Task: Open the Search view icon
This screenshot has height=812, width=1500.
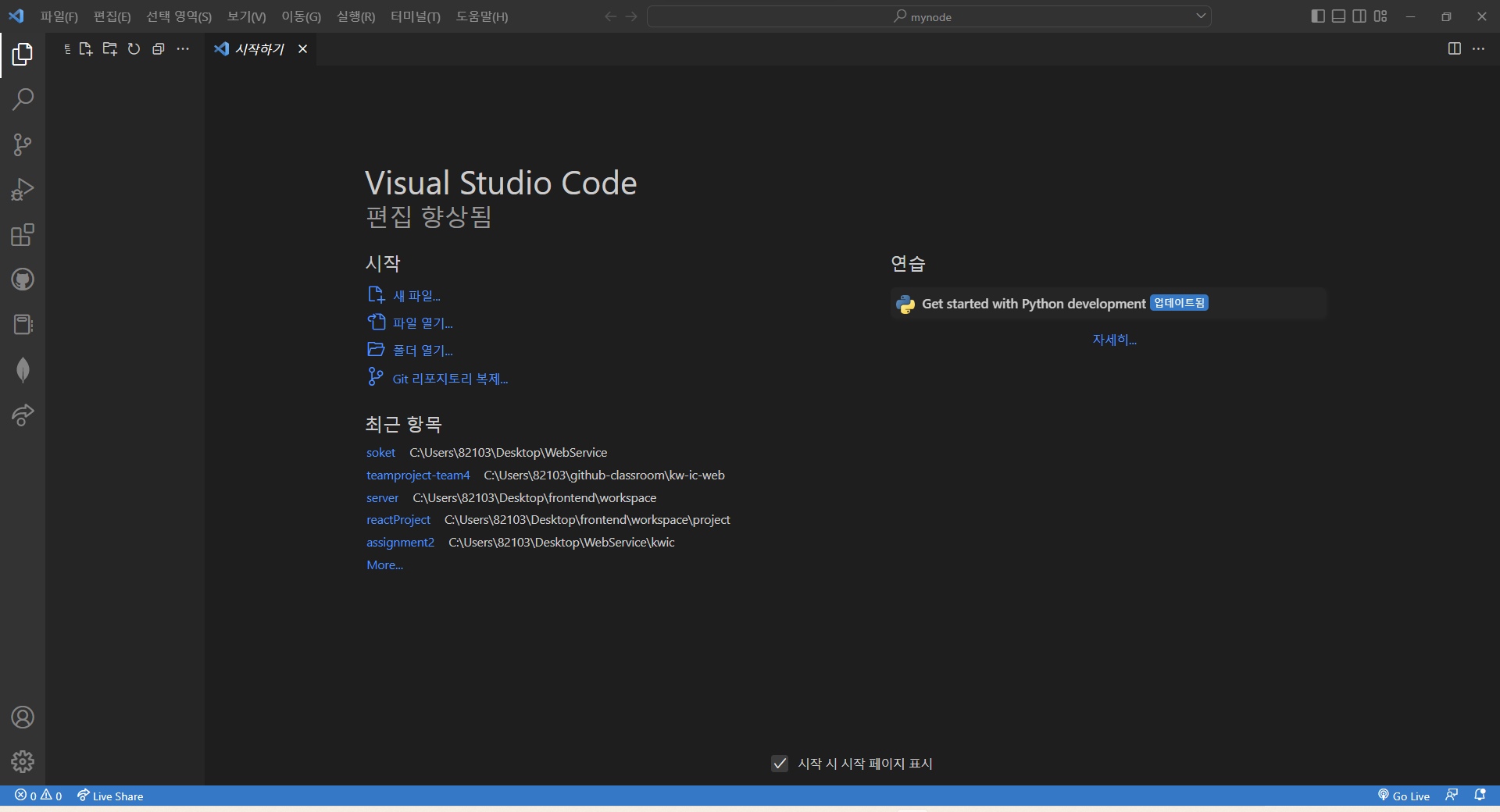Action: coord(23,99)
